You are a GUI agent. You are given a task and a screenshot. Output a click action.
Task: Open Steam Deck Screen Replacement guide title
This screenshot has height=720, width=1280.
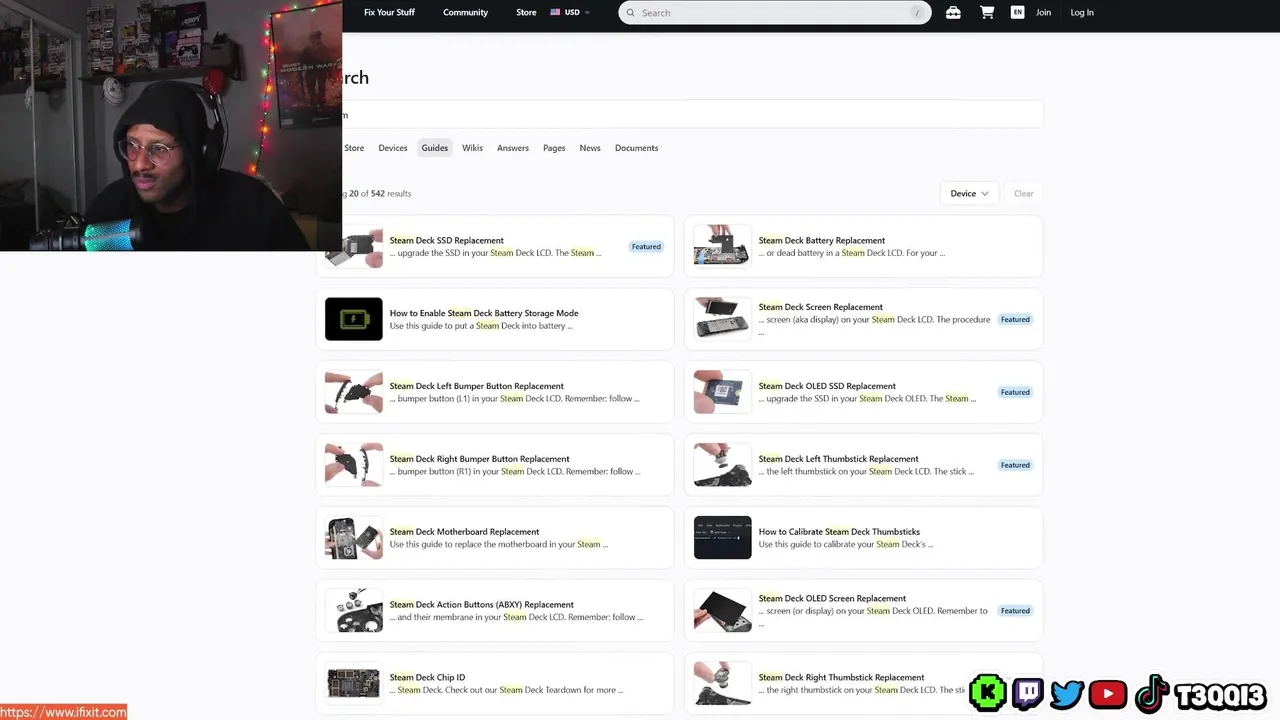(820, 307)
